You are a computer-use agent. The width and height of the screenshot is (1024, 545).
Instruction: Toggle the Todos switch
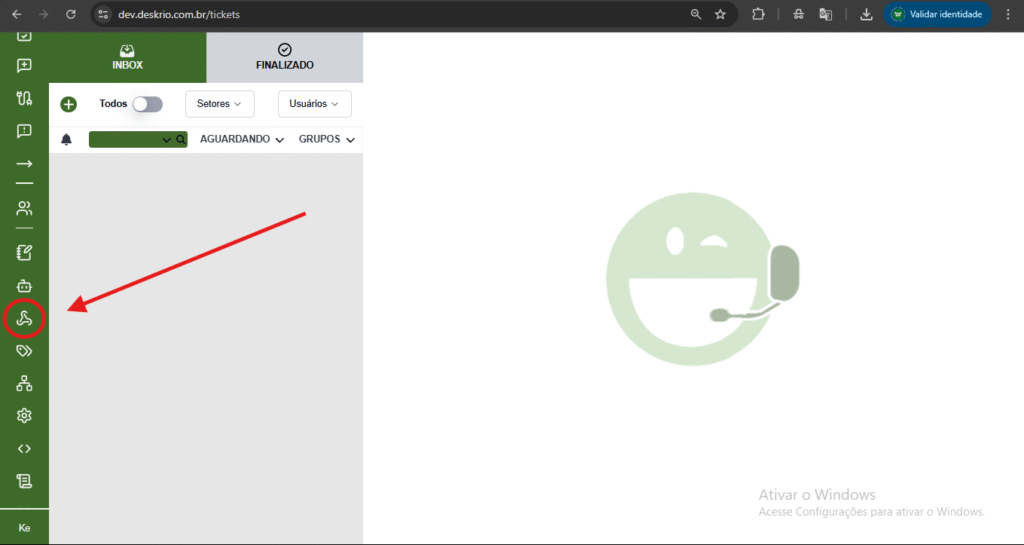point(148,104)
